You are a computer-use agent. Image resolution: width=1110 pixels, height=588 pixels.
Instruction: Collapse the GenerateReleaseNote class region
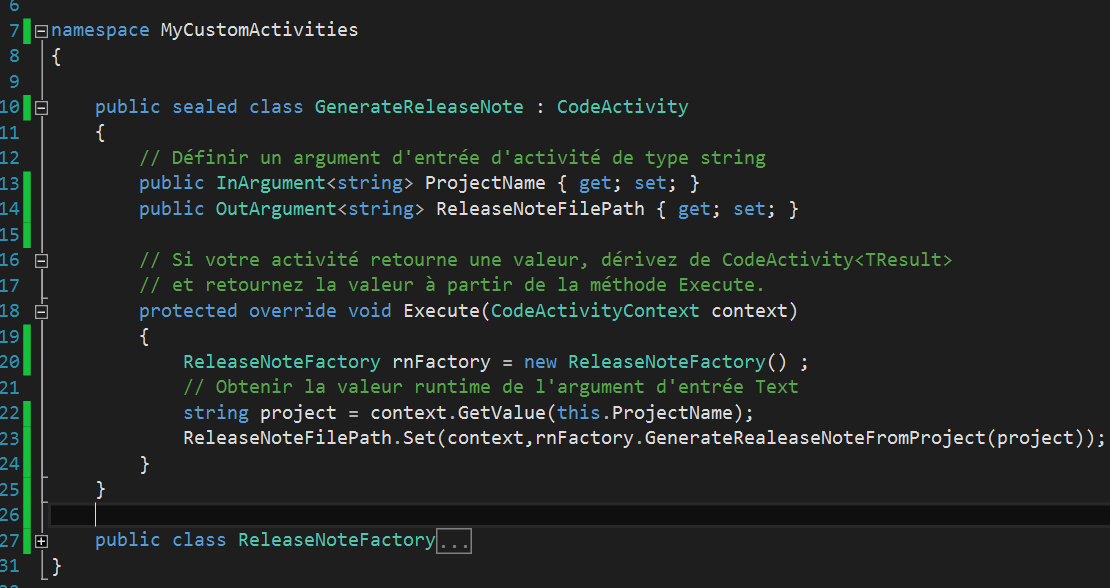click(x=41, y=108)
